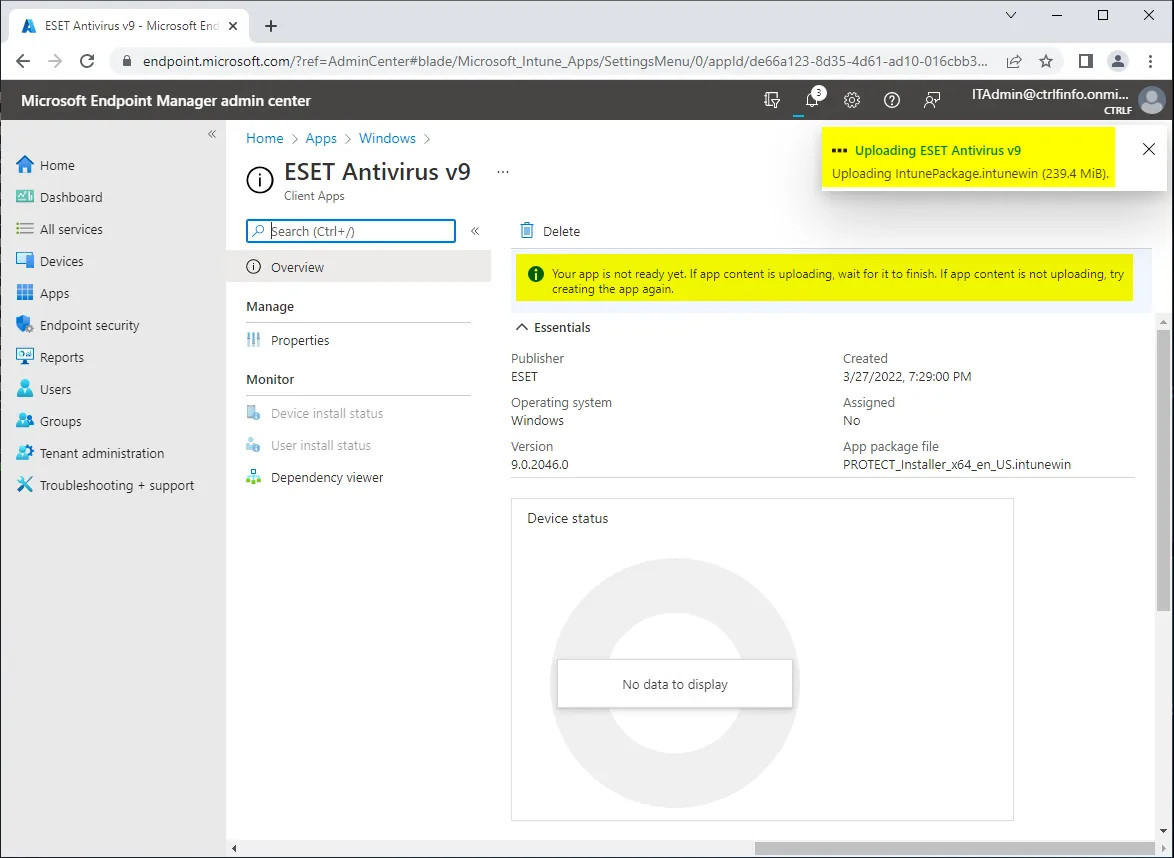This screenshot has height=858, width=1174.
Task: Click the account avatar in portal header
Action: click(1152, 100)
